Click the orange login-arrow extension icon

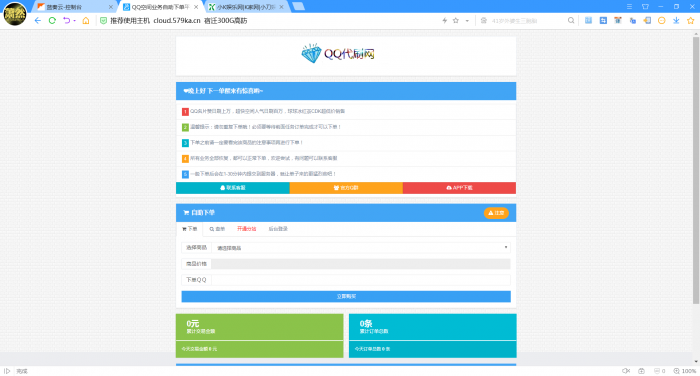(x=647, y=21)
